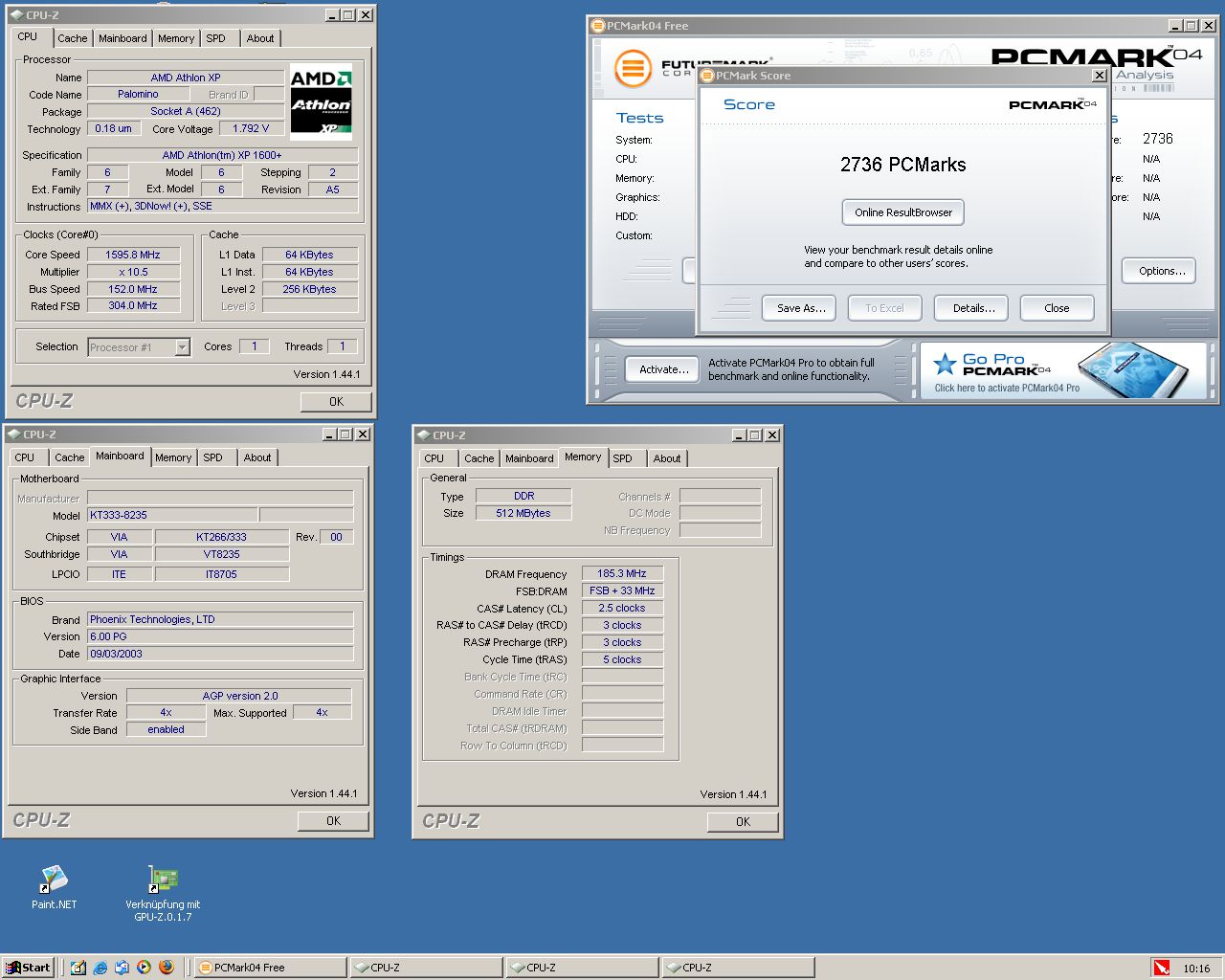Viewport: 1225px width, 980px height.
Task: Open the Mainboard tab in Memory window
Action: (529, 458)
